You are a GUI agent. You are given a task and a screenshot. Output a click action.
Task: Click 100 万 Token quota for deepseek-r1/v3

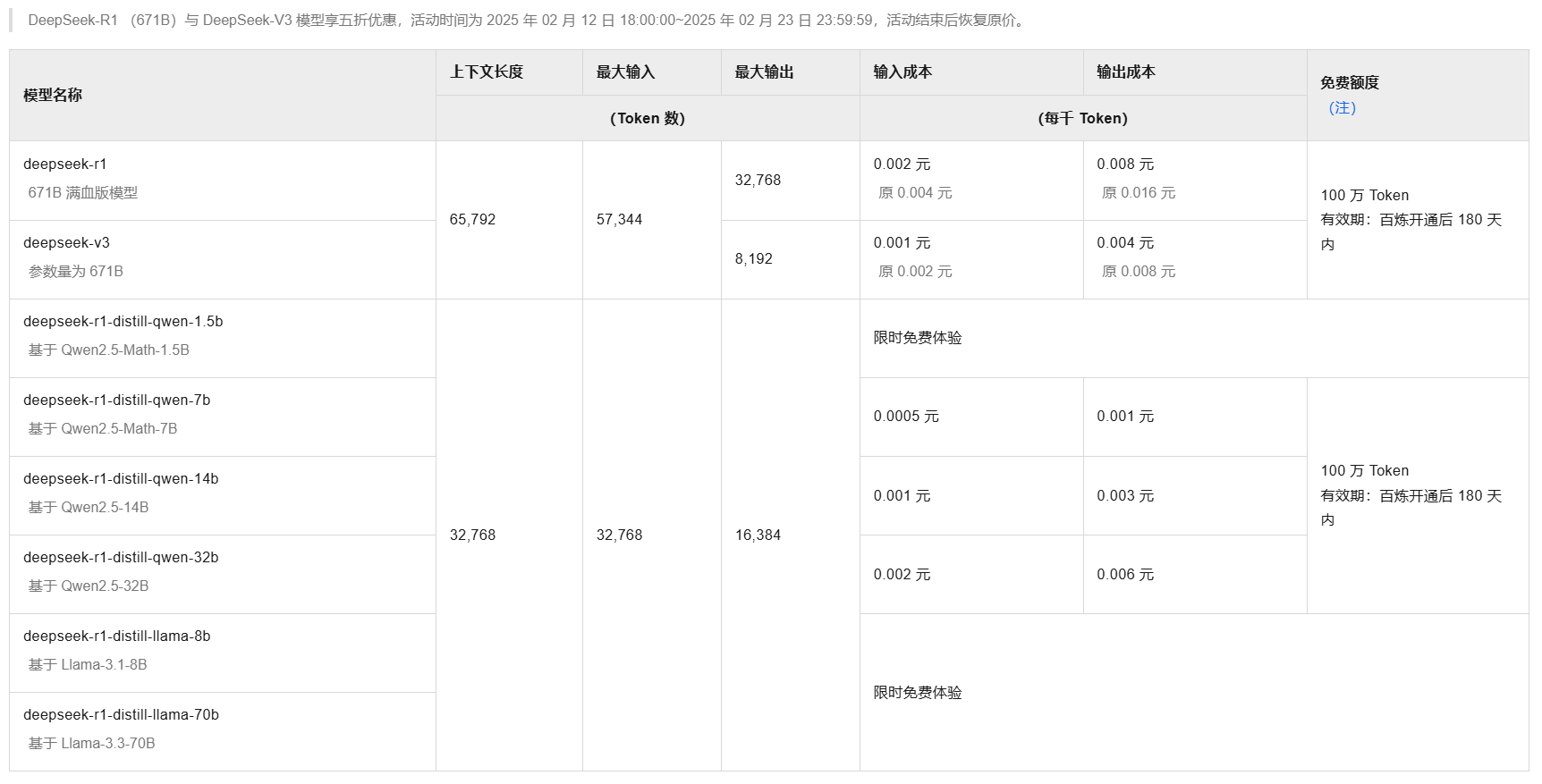tap(1365, 195)
